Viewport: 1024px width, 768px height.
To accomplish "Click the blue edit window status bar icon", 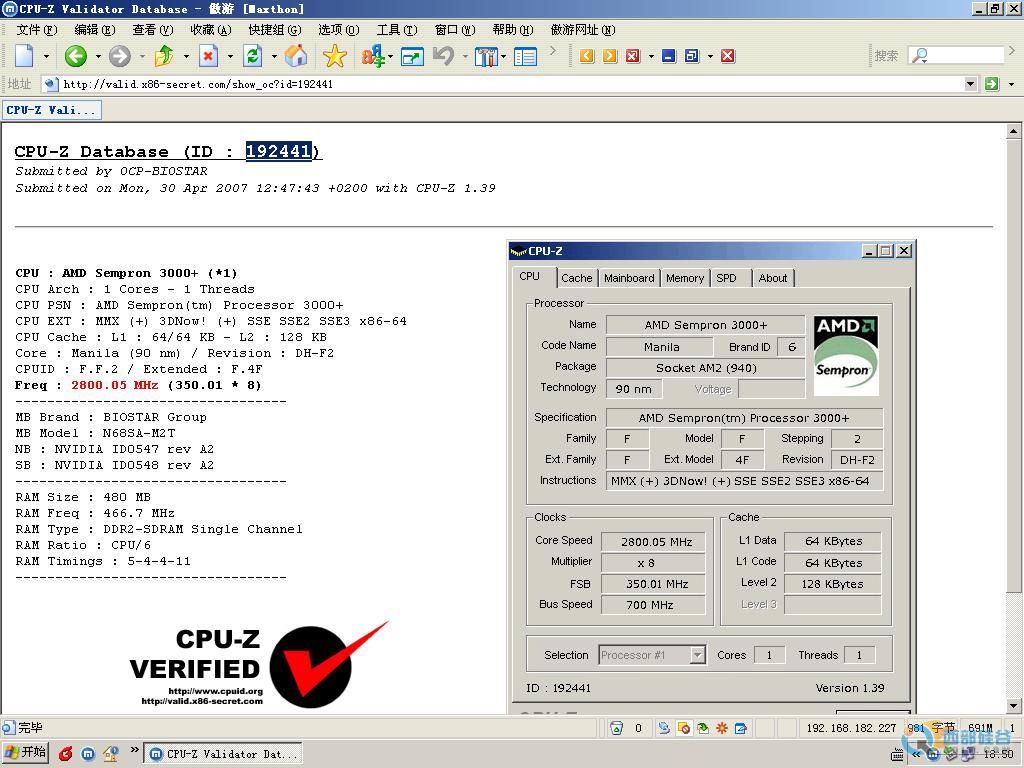I will tap(741, 728).
